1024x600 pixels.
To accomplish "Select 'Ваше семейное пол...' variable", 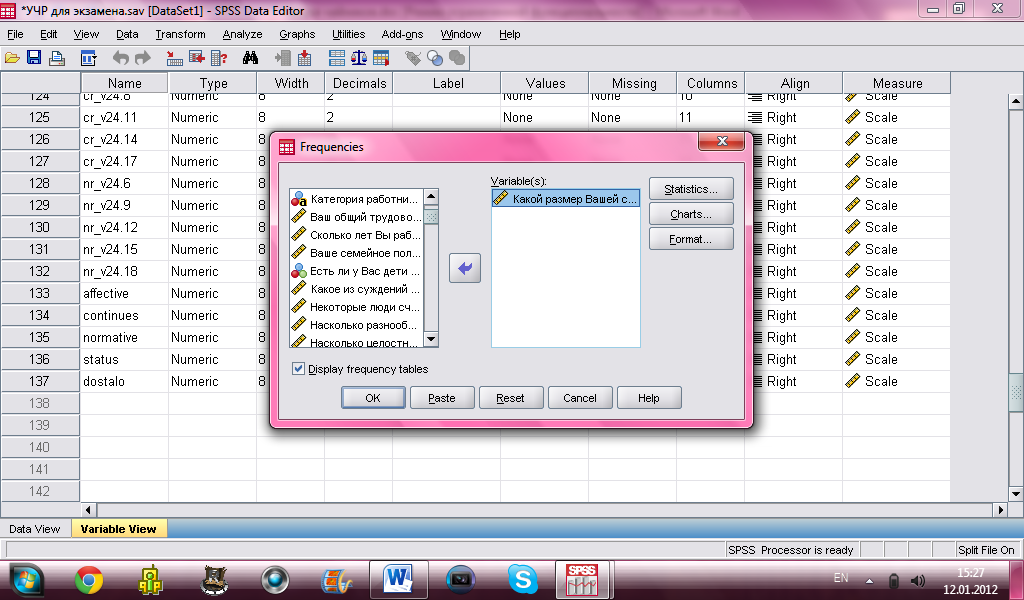I will click(357, 253).
